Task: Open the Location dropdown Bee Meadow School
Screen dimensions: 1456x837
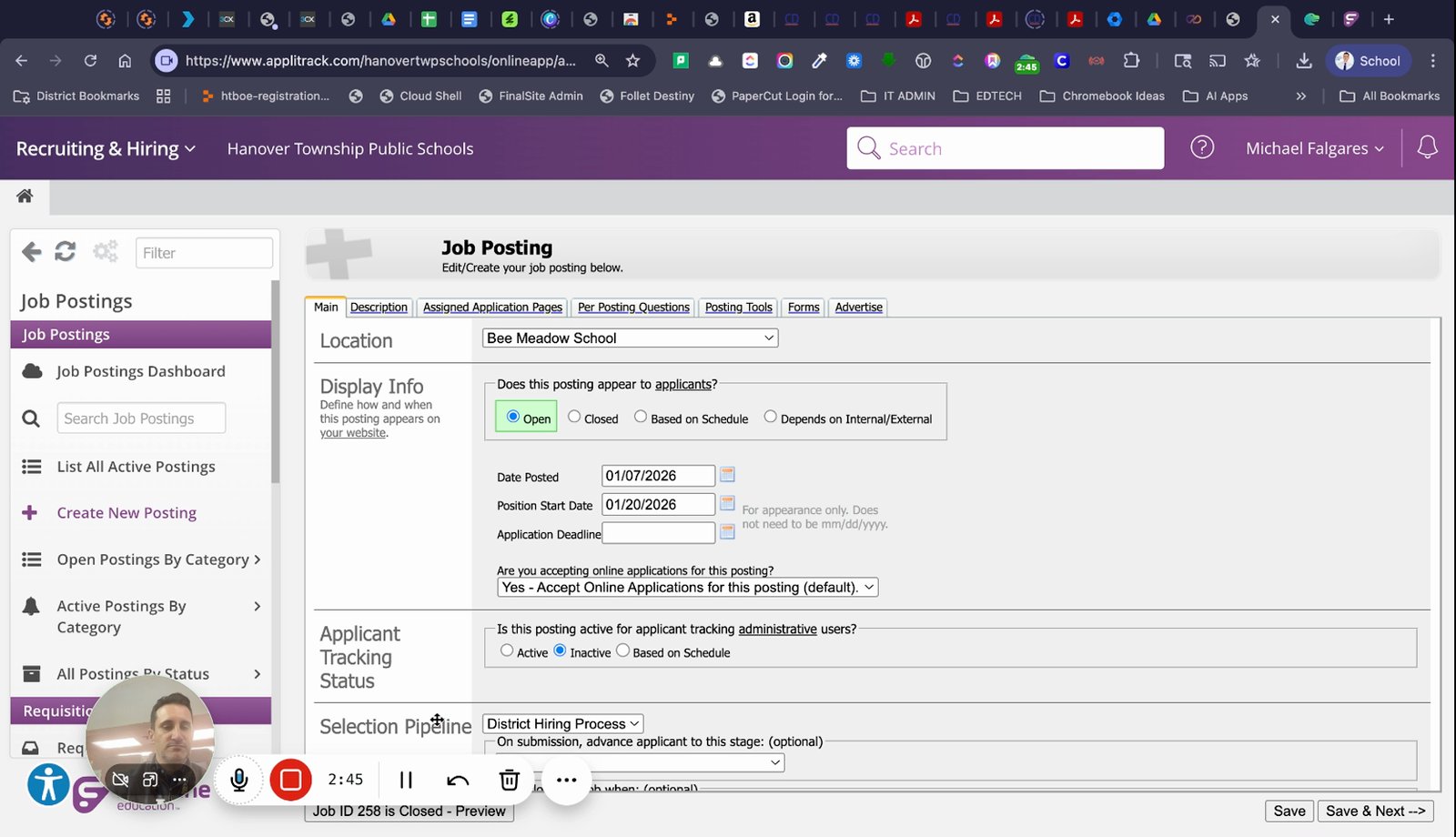Action: 630,338
